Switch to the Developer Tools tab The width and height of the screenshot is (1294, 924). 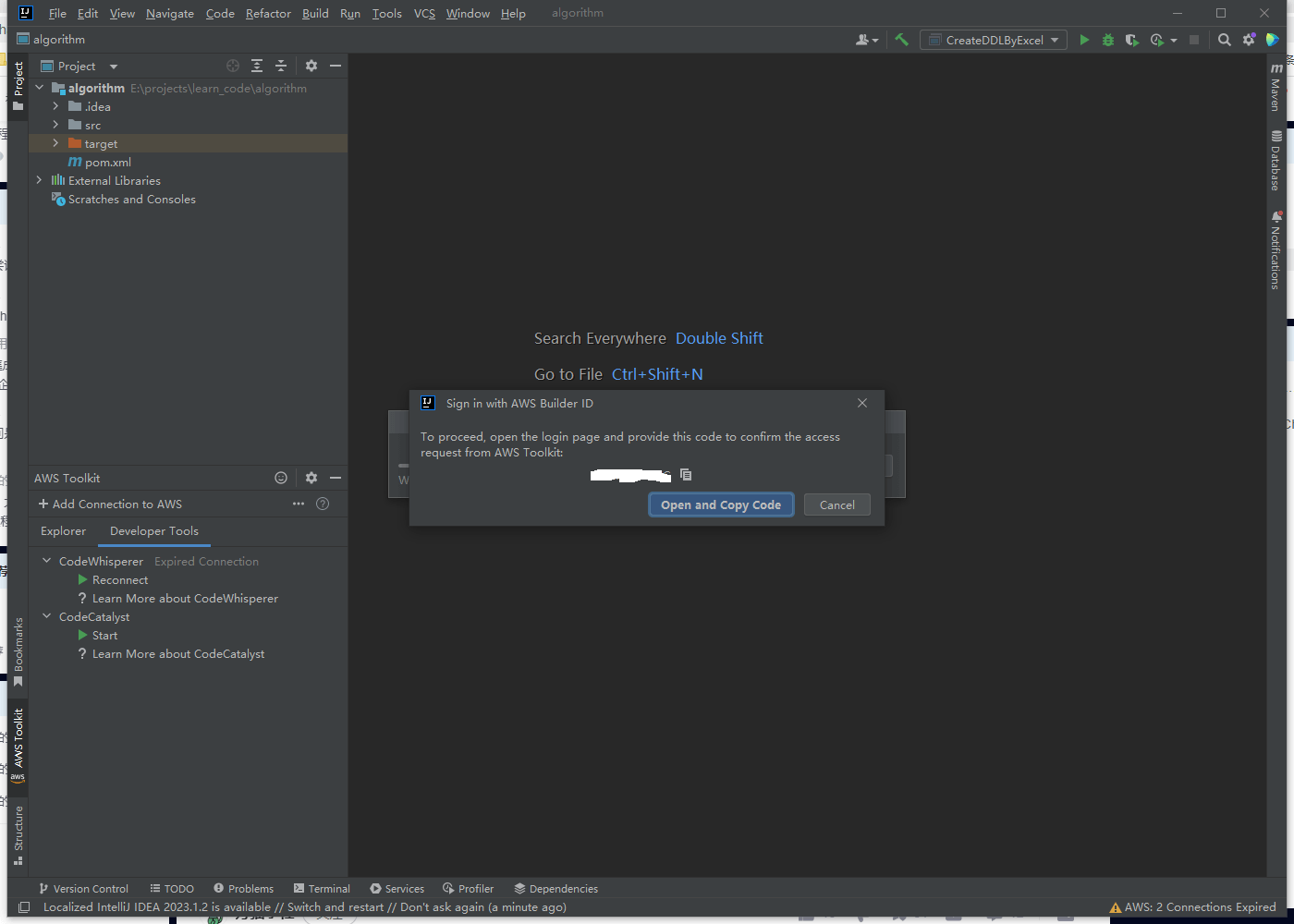click(x=154, y=531)
